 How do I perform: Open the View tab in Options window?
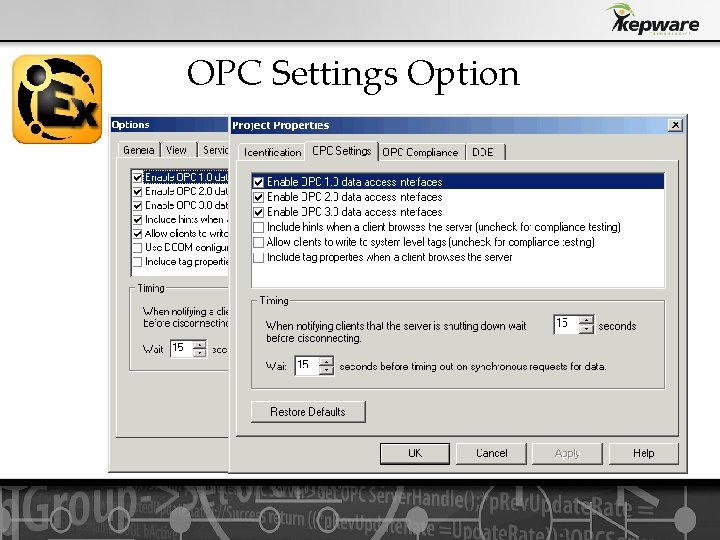click(x=177, y=150)
